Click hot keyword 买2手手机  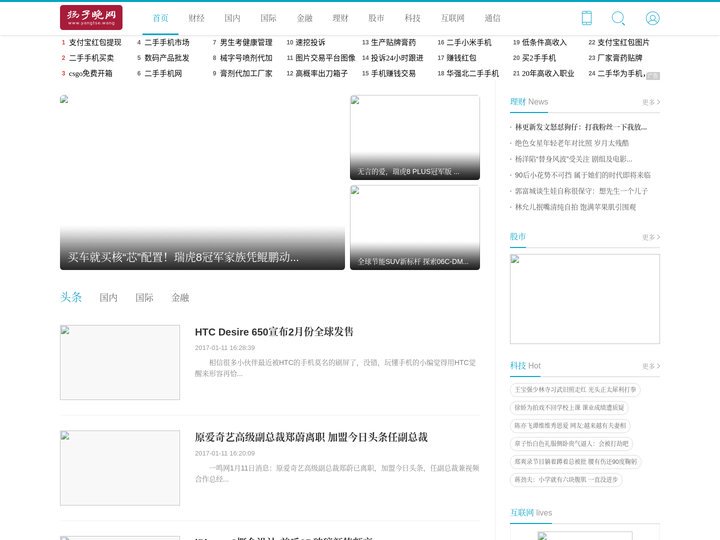click(x=539, y=58)
